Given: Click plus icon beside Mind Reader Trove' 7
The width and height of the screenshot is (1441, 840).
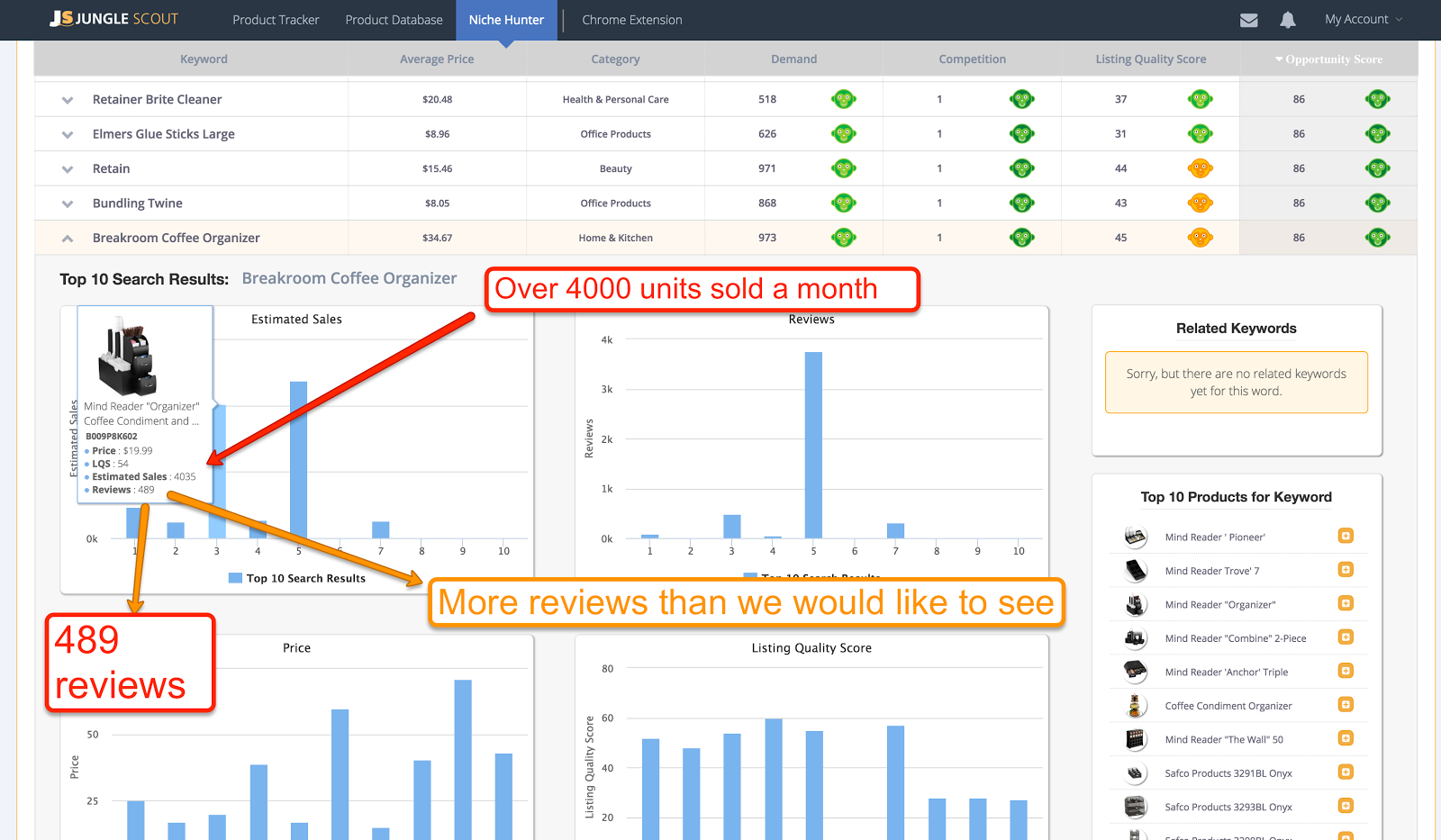Looking at the screenshot, I should [1346, 570].
